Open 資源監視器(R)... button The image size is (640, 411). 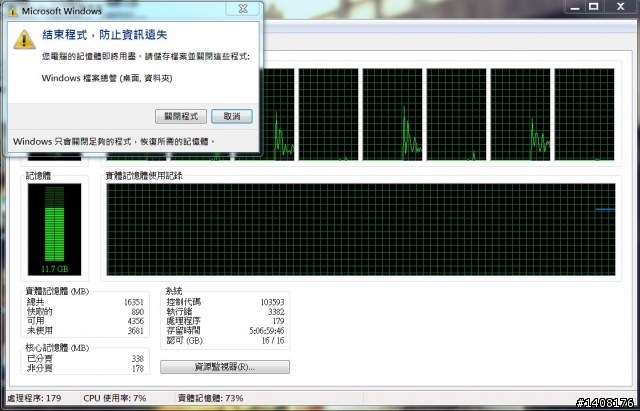pyautogui.click(x=225, y=367)
